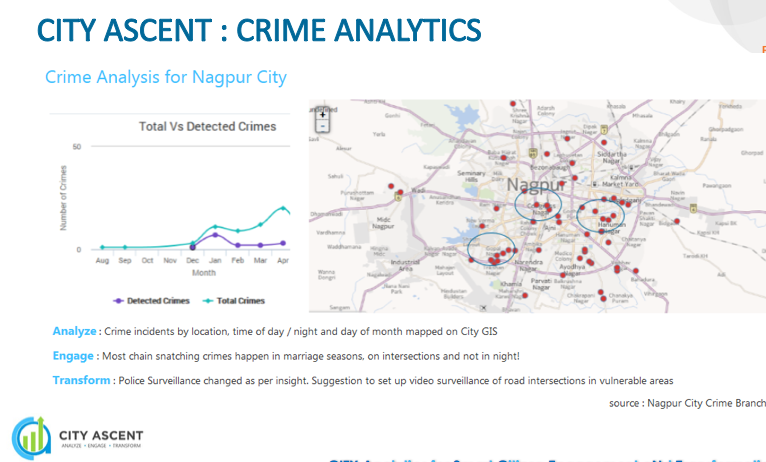Select crime marker below Khamla label
The height and width of the screenshot is (462, 766).
tap(525, 295)
